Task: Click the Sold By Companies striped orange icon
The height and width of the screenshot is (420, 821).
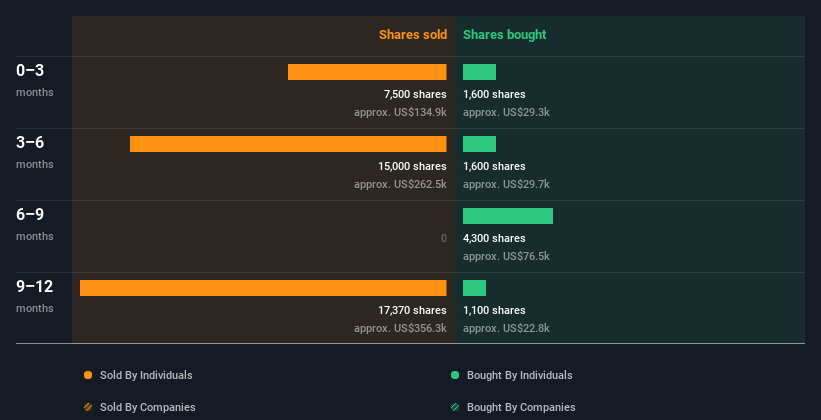Action: click(x=88, y=407)
